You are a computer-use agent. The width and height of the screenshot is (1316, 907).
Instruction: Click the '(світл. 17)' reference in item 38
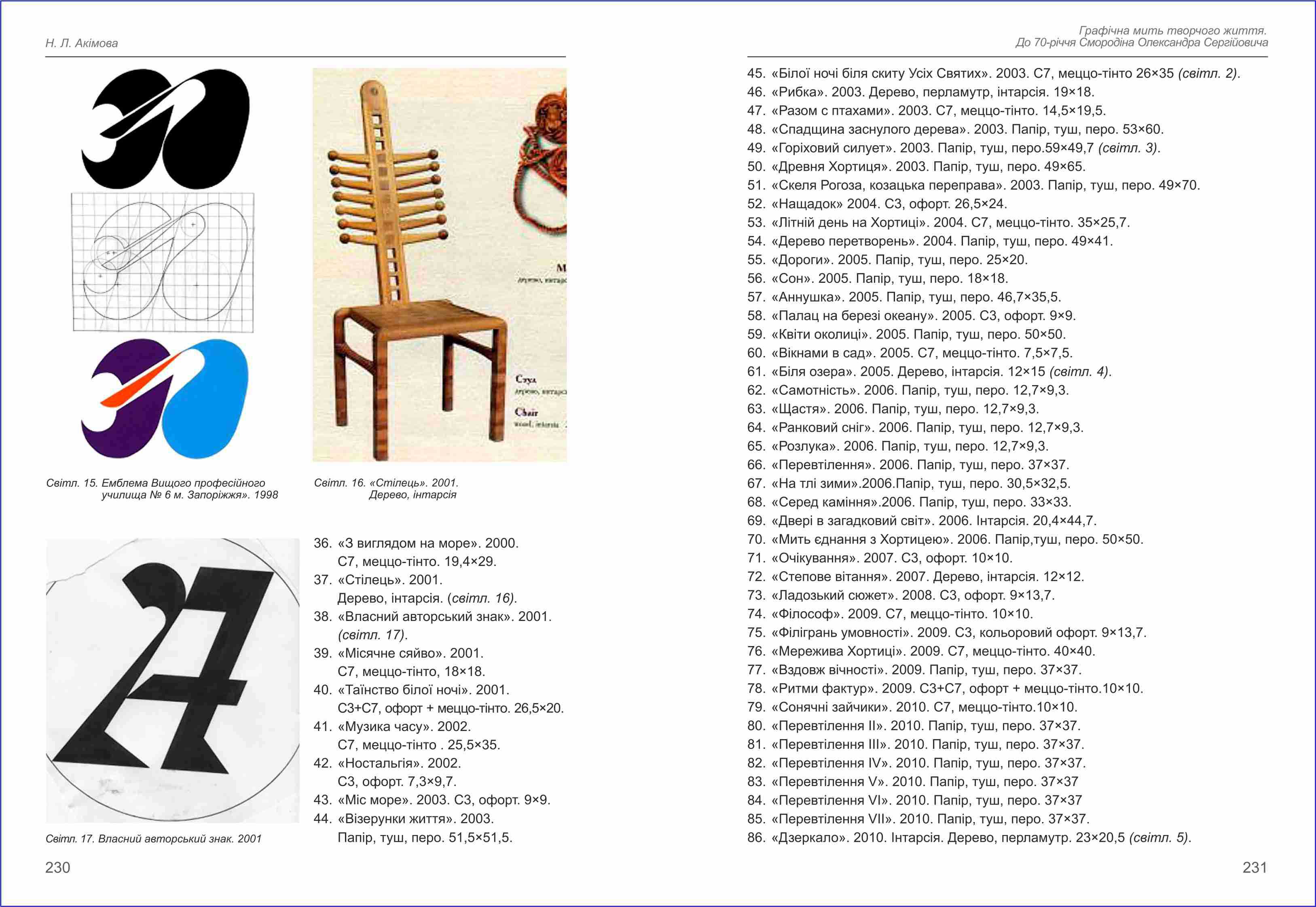click(372, 635)
